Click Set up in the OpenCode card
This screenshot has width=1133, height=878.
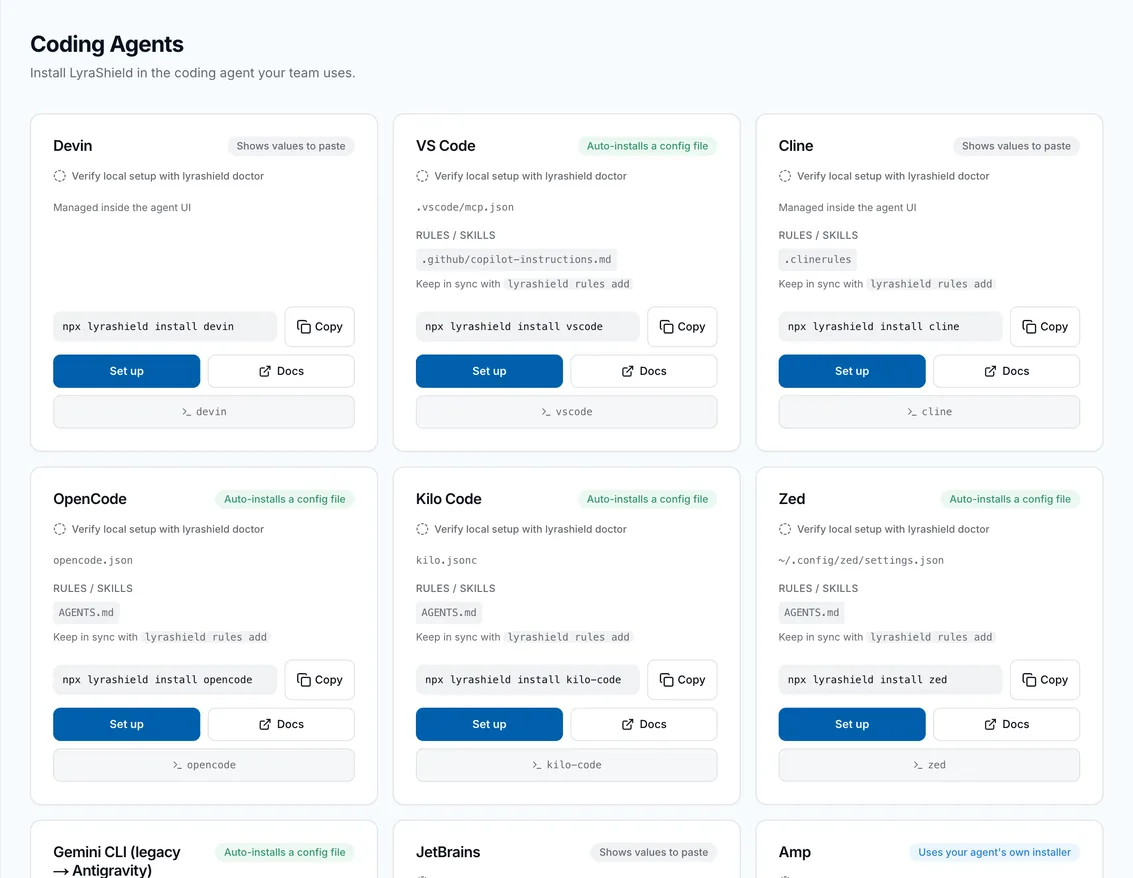[x=126, y=725]
